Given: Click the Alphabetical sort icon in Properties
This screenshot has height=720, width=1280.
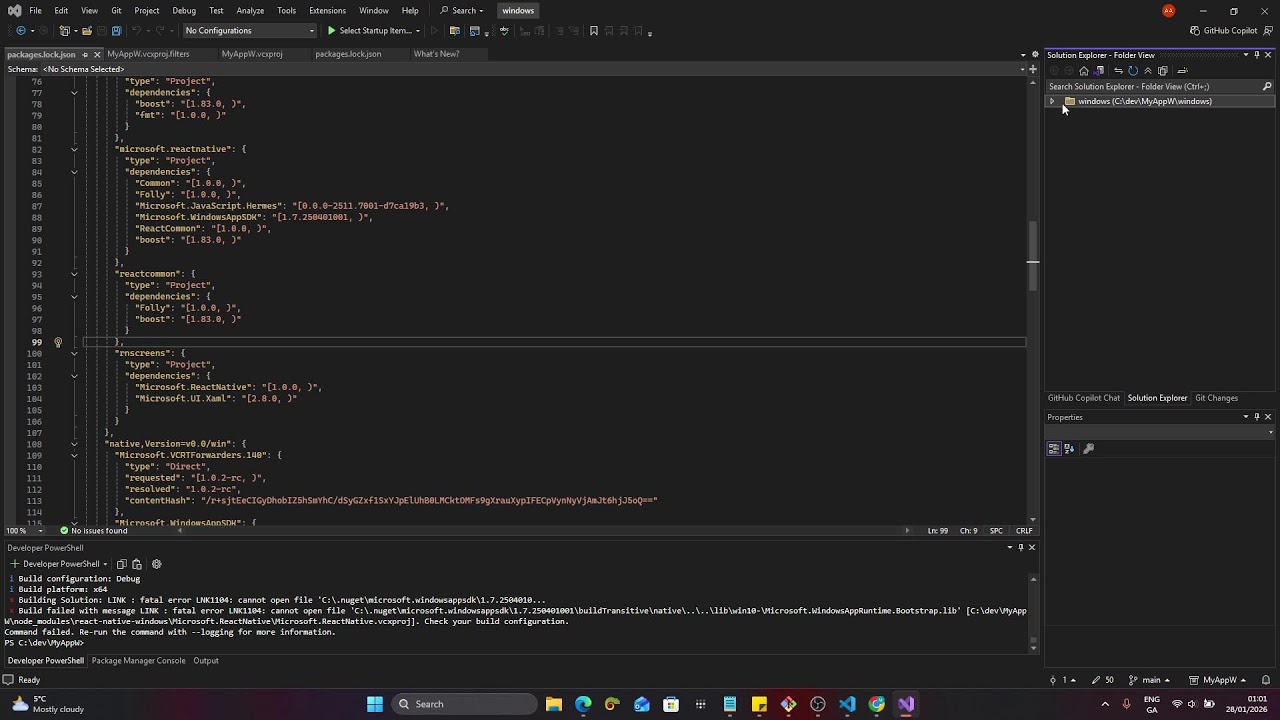Looking at the screenshot, I should (1069, 449).
